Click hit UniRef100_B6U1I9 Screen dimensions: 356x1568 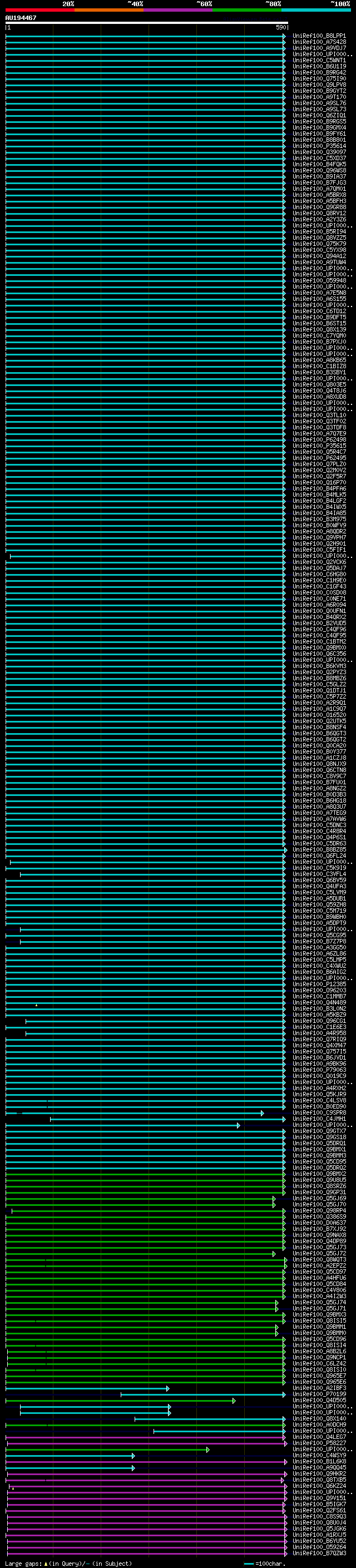(319, 66)
